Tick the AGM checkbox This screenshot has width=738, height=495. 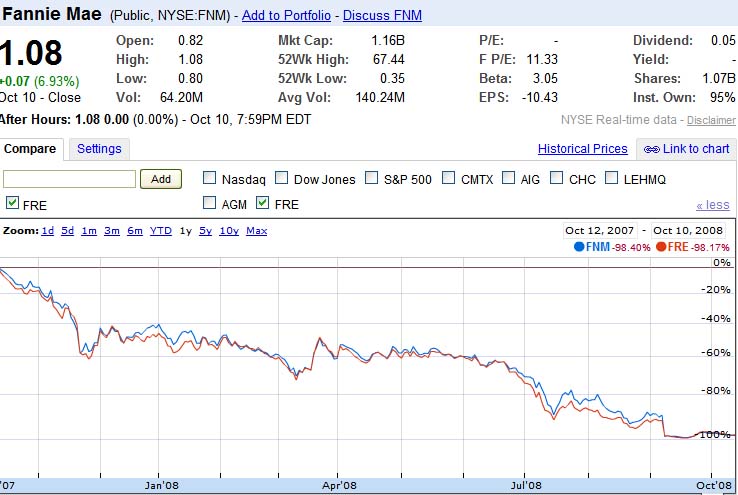point(209,203)
